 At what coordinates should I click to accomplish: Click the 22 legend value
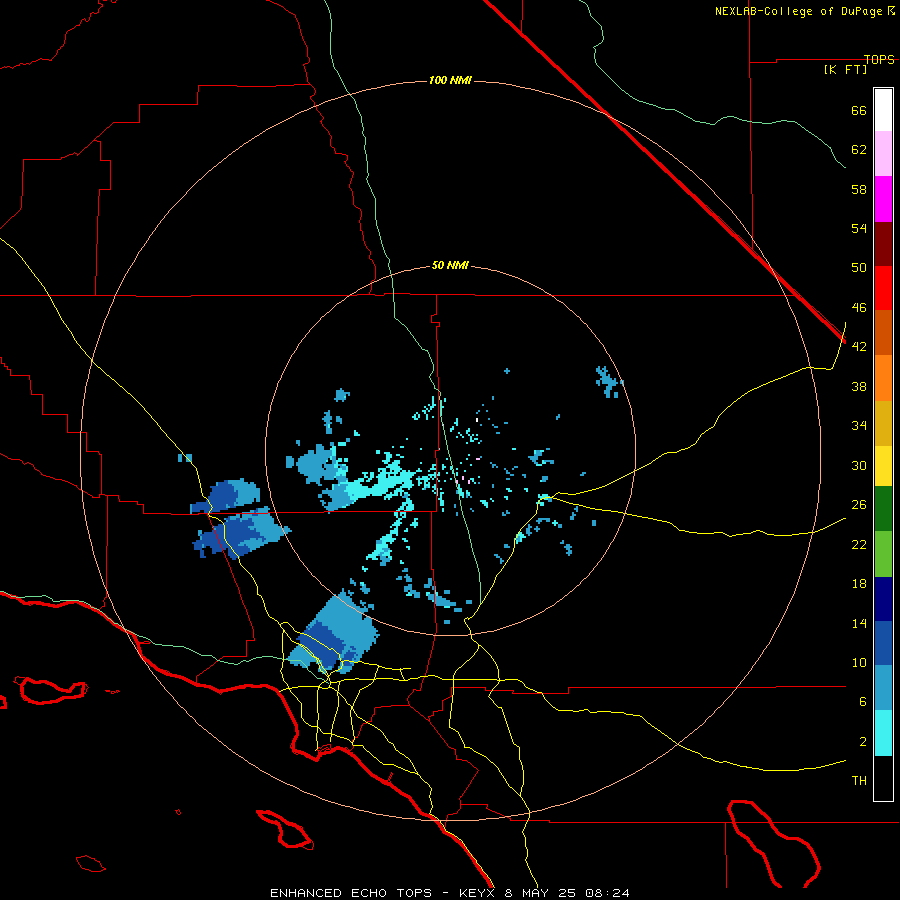(859, 544)
